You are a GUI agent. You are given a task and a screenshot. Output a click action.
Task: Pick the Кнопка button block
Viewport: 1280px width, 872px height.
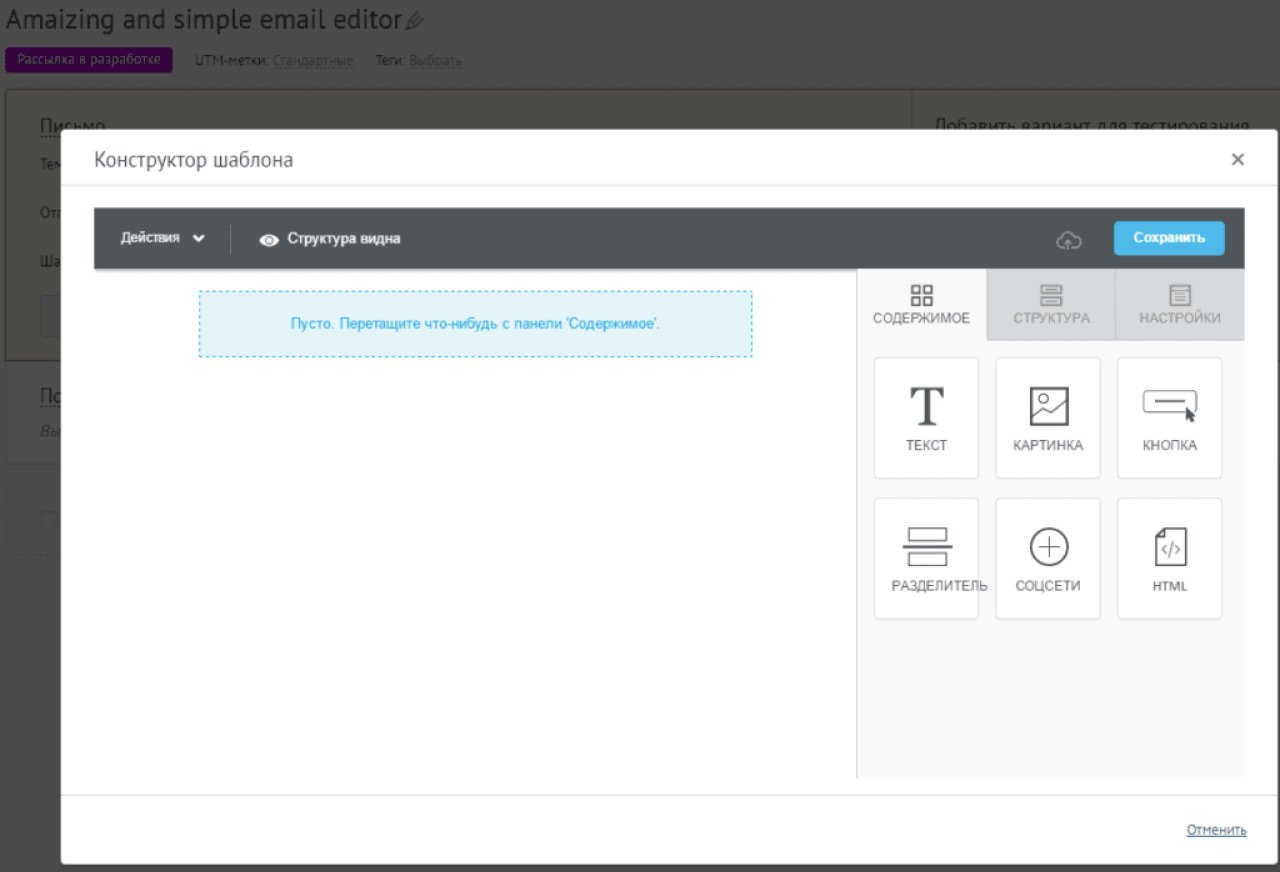pos(1169,418)
